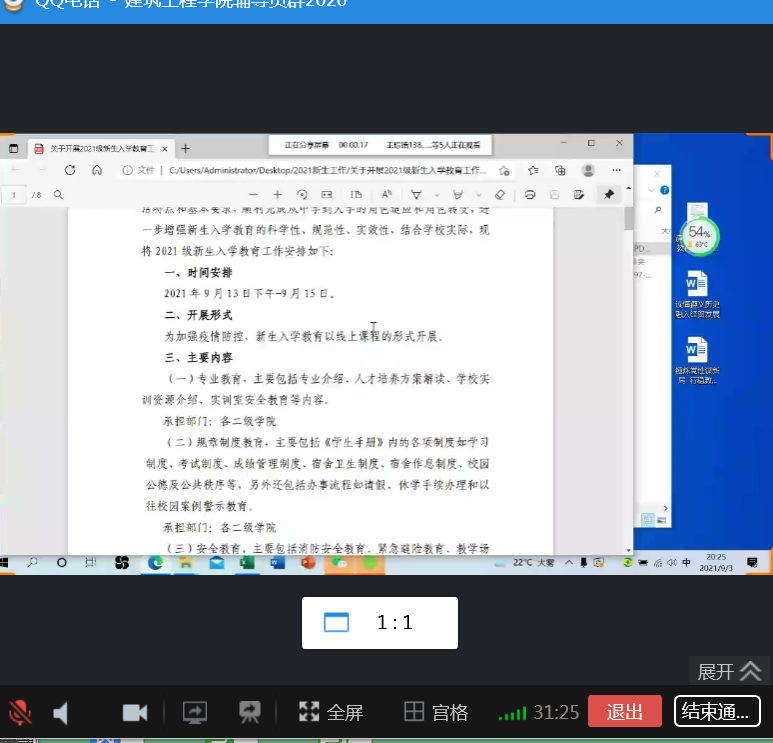
Task: Unmute the microphone in the call bar
Action: (x=20, y=712)
